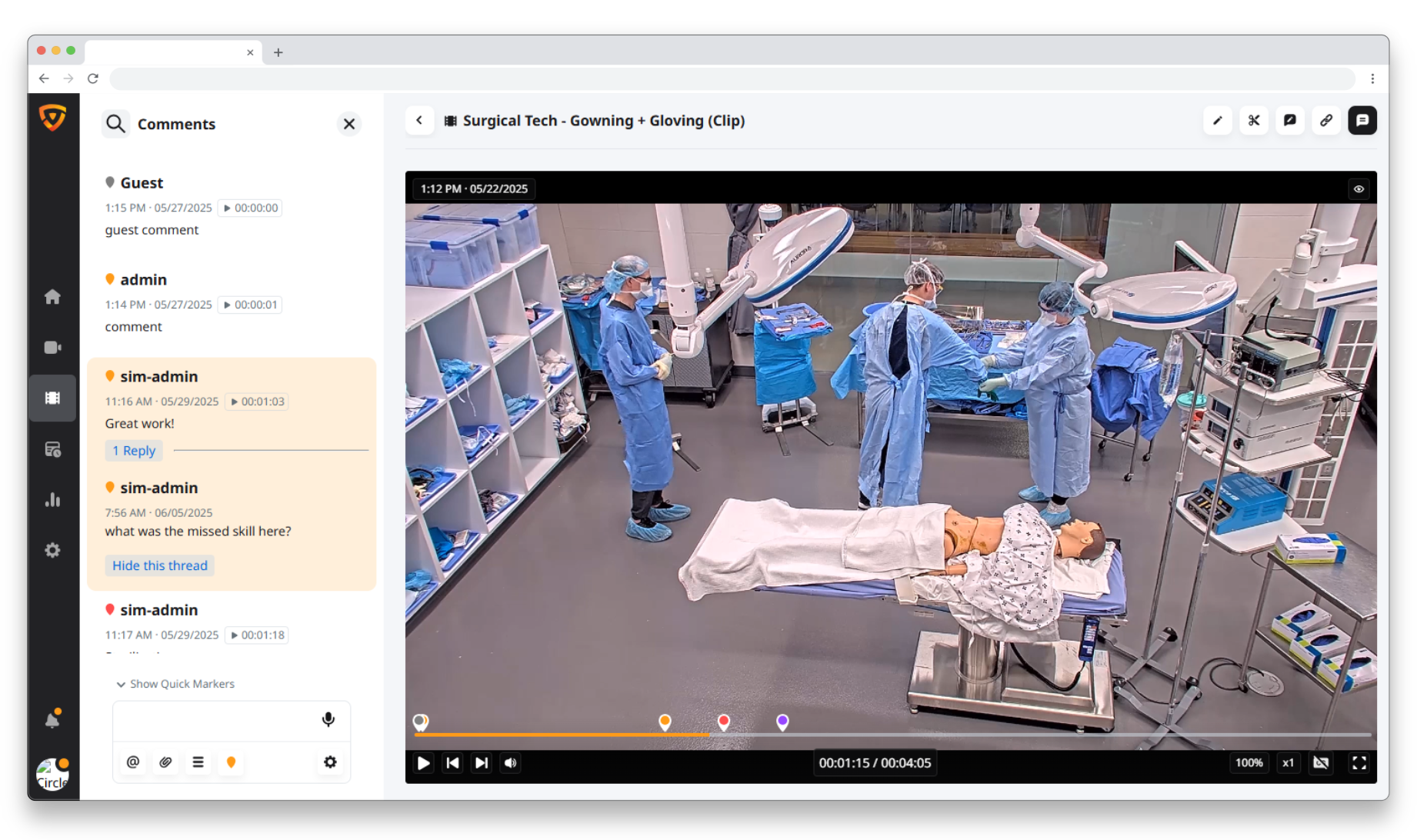Image resolution: width=1417 pixels, height=840 pixels.
Task: Choose the orange marker color pin
Action: tap(231, 762)
